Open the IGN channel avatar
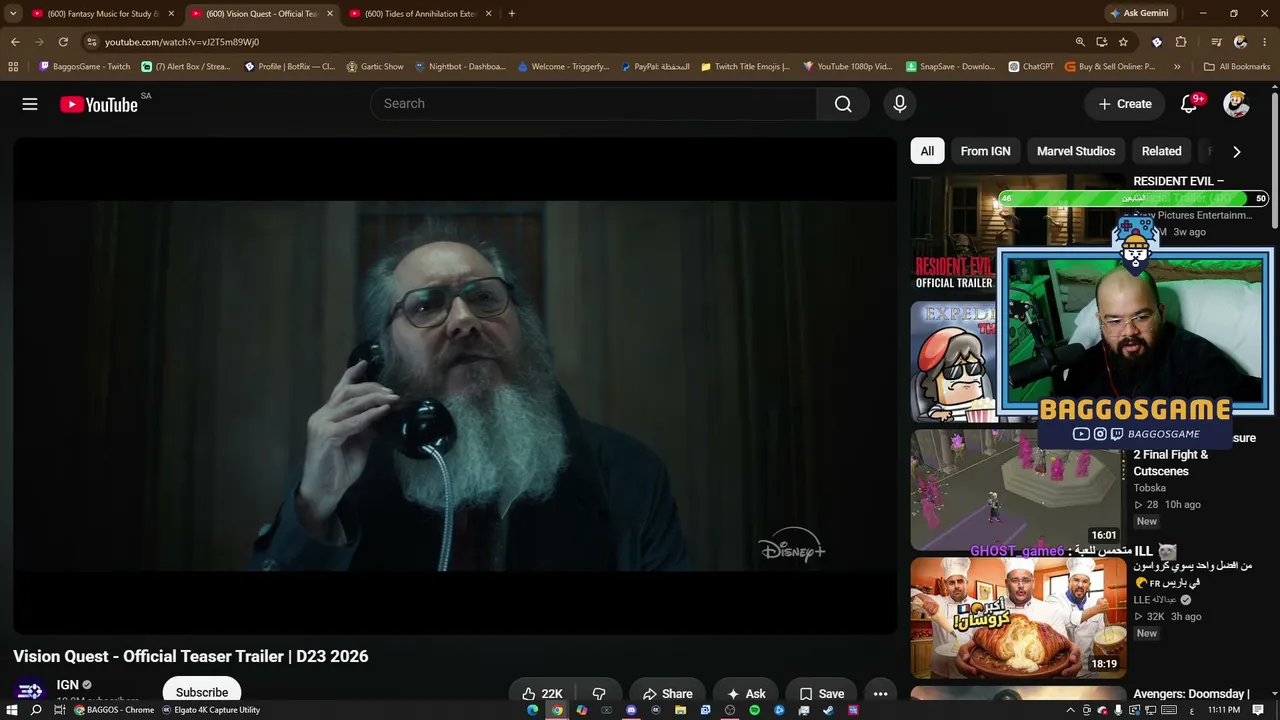 pyautogui.click(x=30, y=691)
